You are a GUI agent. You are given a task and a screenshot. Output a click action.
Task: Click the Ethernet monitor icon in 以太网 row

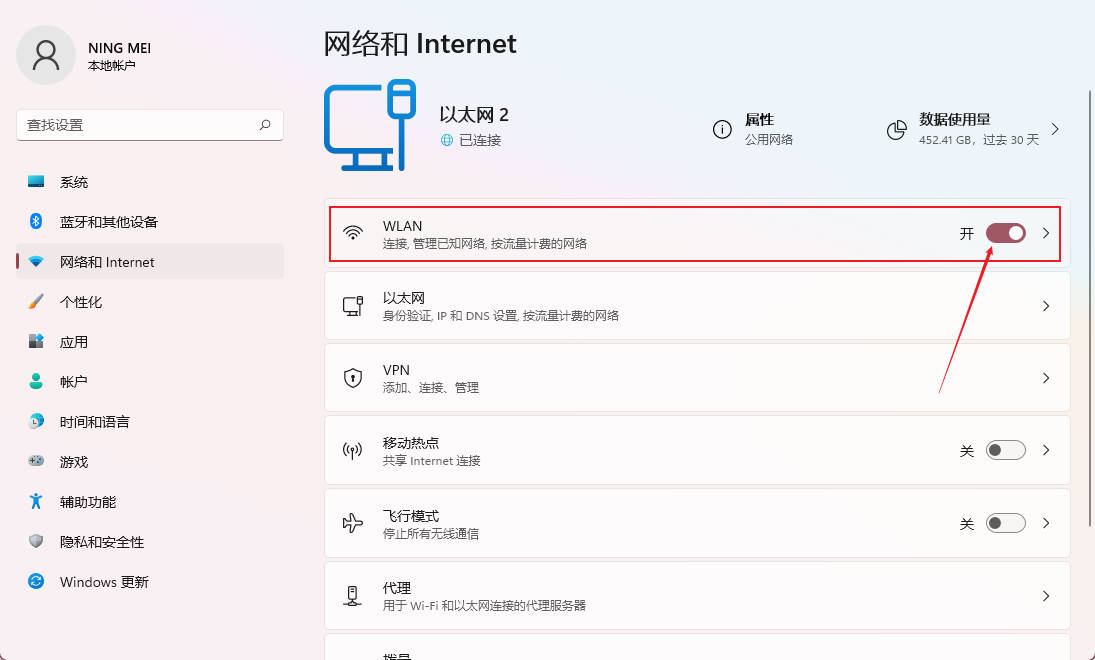pyautogui.click(x=353, y=306)
